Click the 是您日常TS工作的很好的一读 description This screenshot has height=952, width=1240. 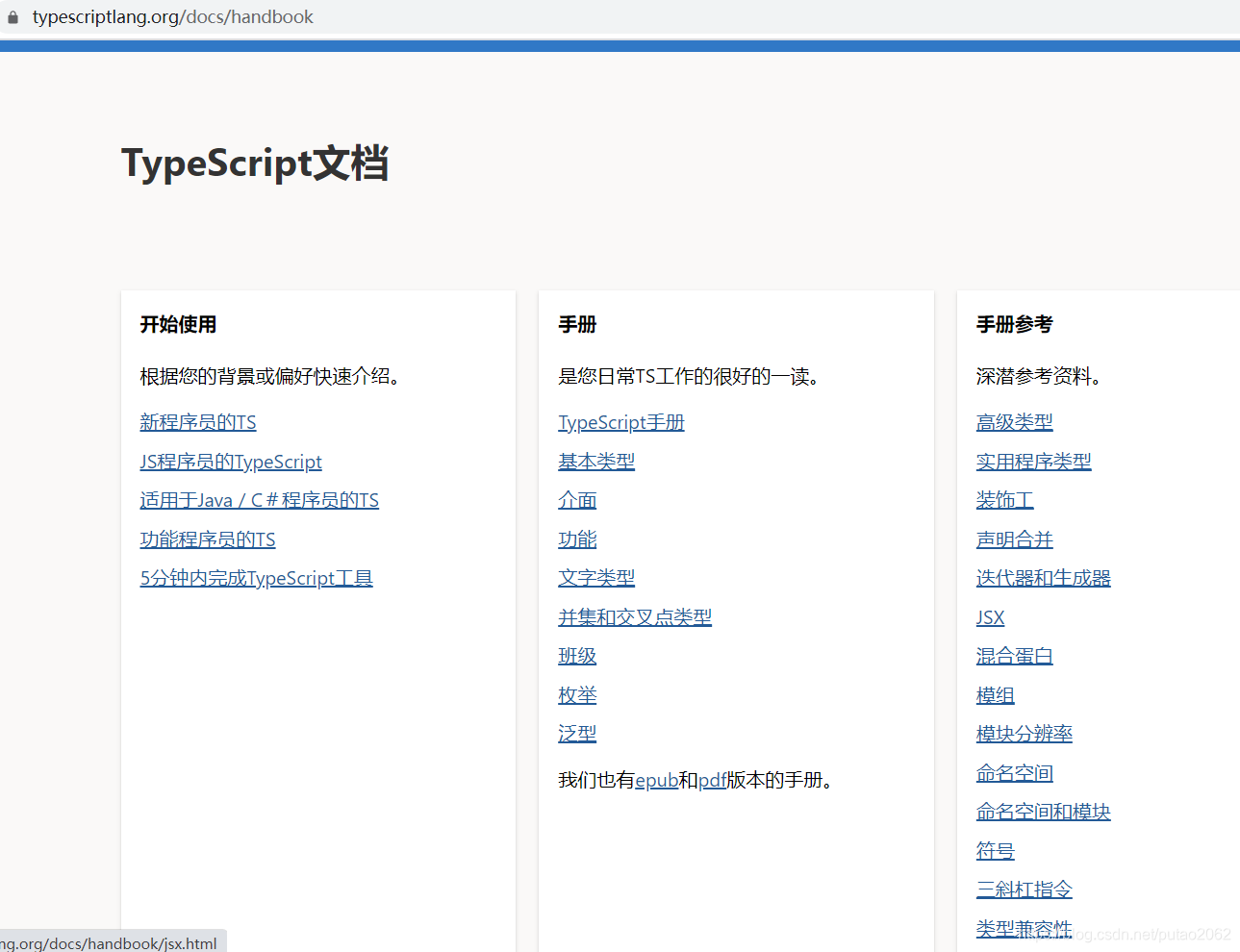tap(689, 376)
